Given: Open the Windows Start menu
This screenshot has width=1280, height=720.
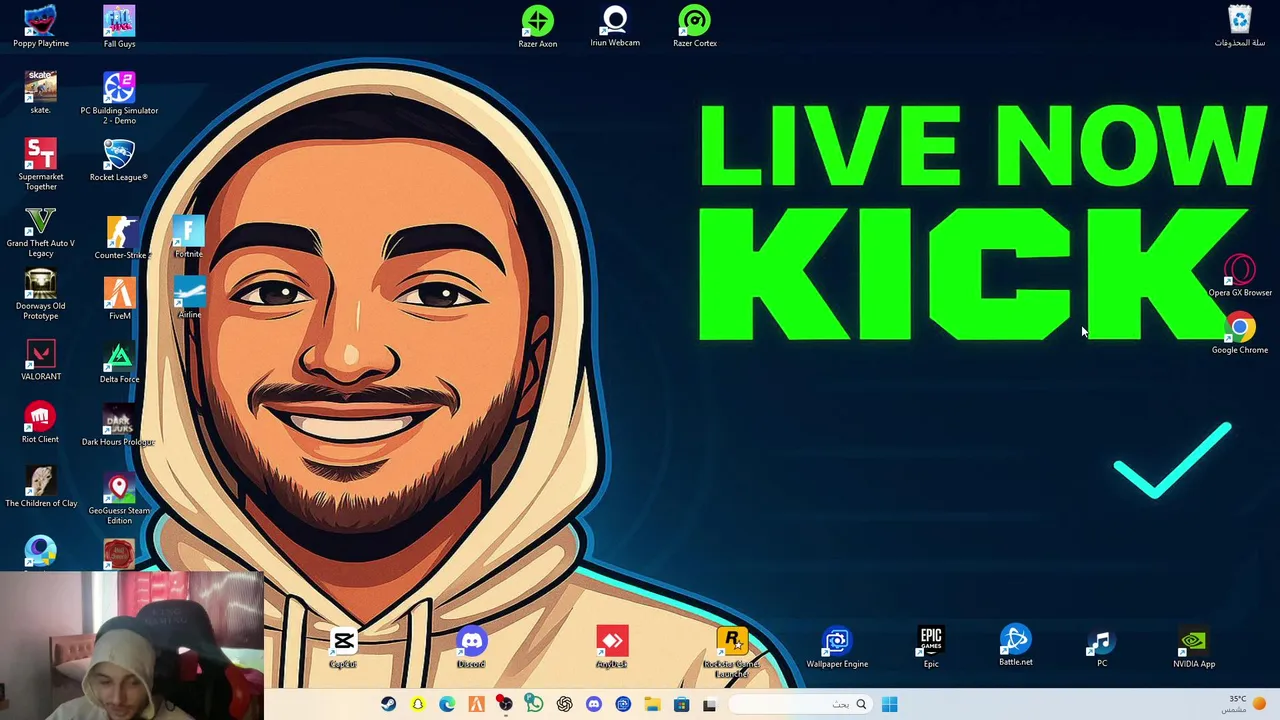Looking at the screenshot, I should point(889,705).
